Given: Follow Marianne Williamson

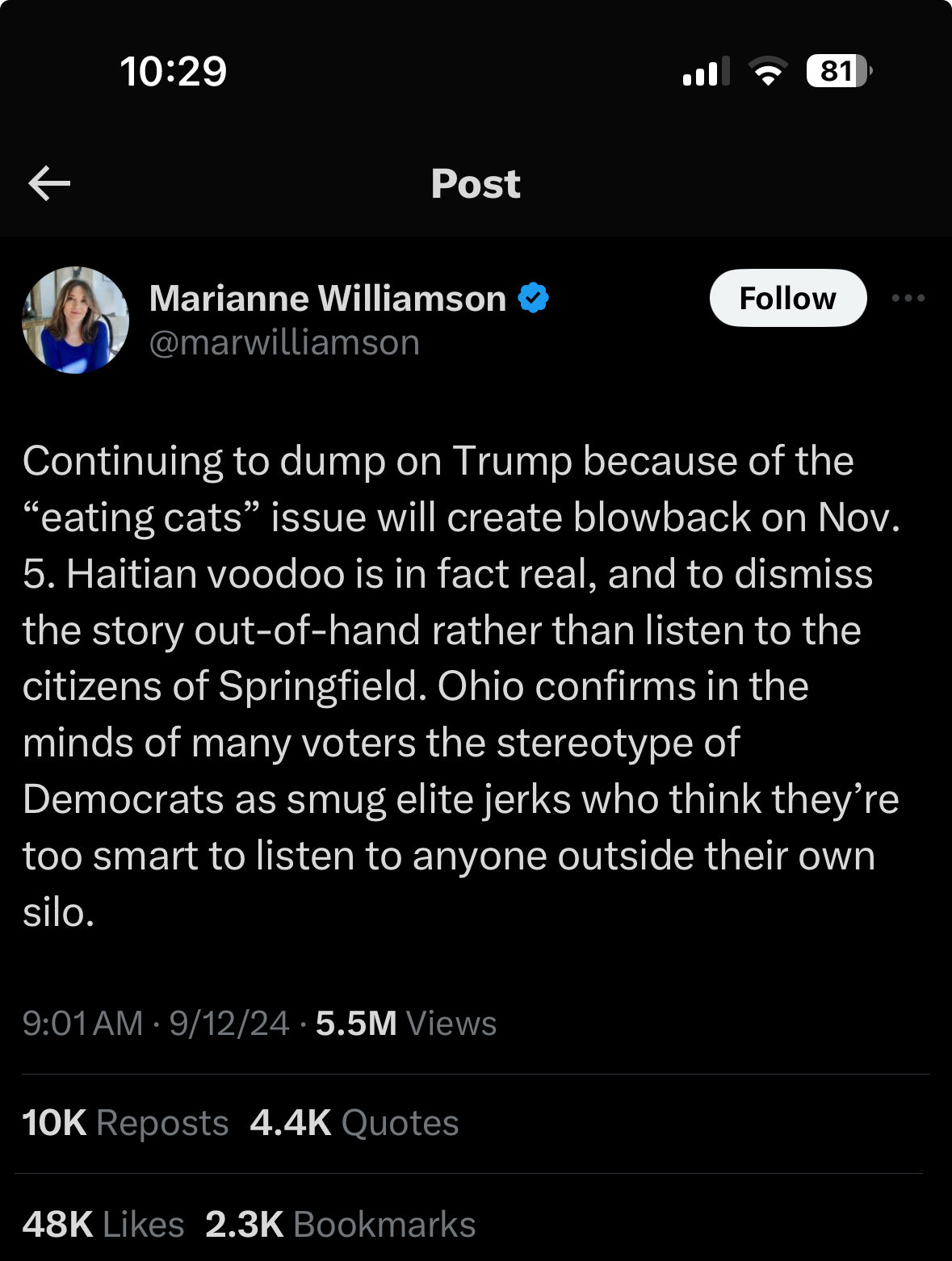Looking at the screenshot, I should tap(788, 298).
